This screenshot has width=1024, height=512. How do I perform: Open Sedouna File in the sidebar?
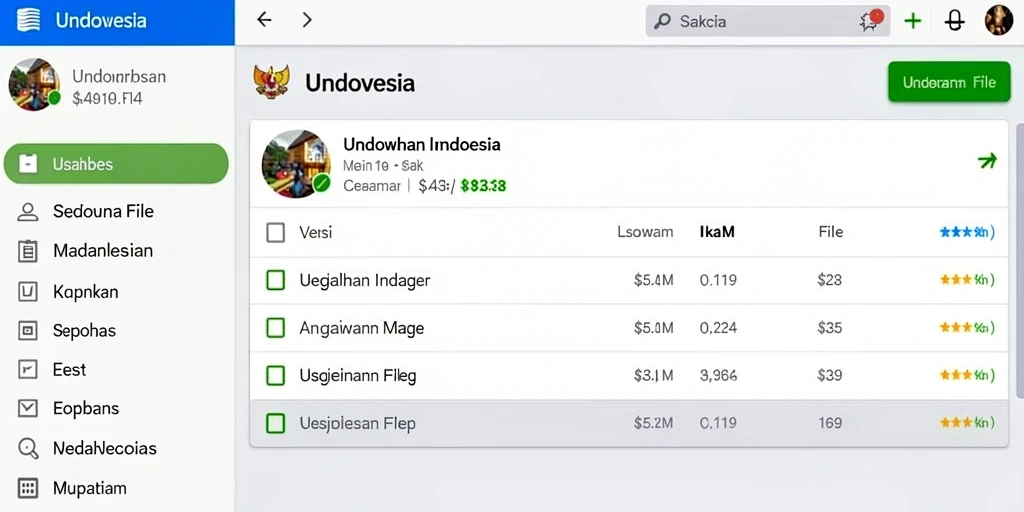[103, 212]
